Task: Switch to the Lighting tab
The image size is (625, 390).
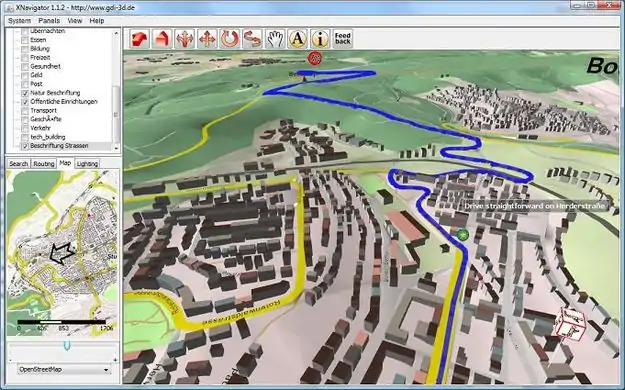Action: click(87, 164)
